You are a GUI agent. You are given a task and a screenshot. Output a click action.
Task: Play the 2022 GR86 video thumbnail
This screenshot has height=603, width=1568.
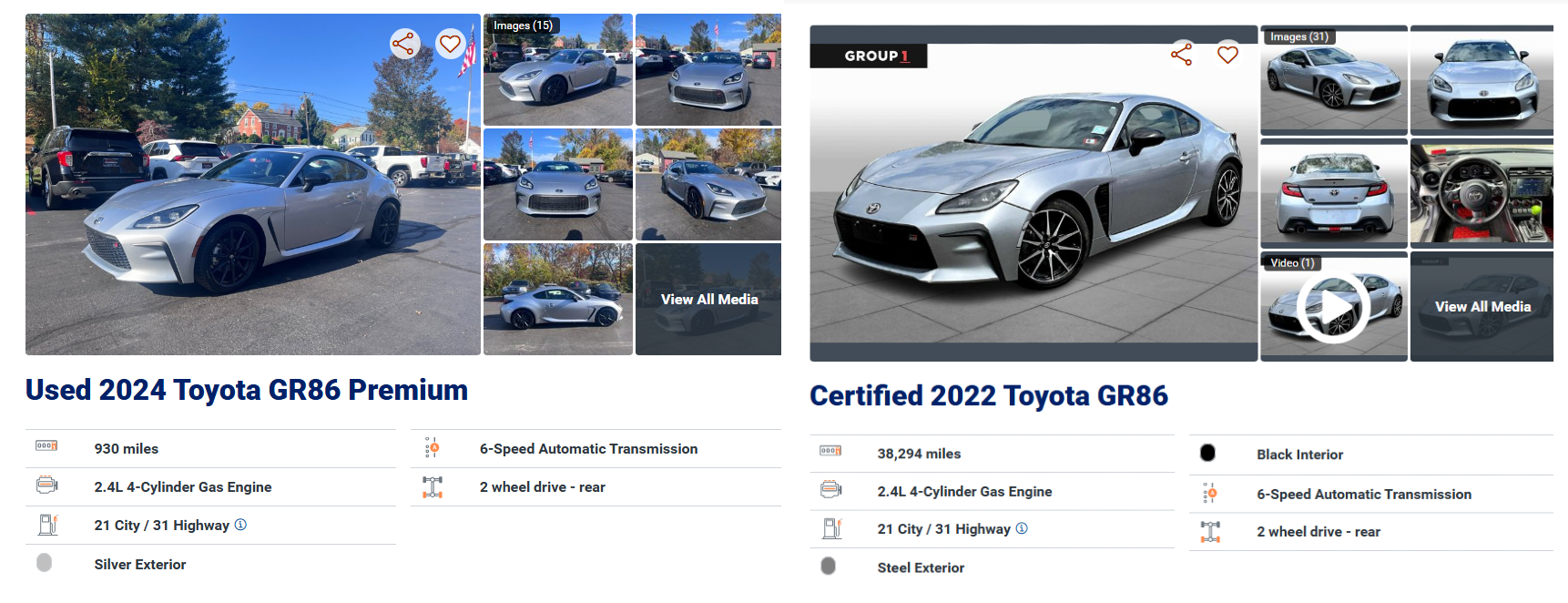click(x=1333, y=307)
